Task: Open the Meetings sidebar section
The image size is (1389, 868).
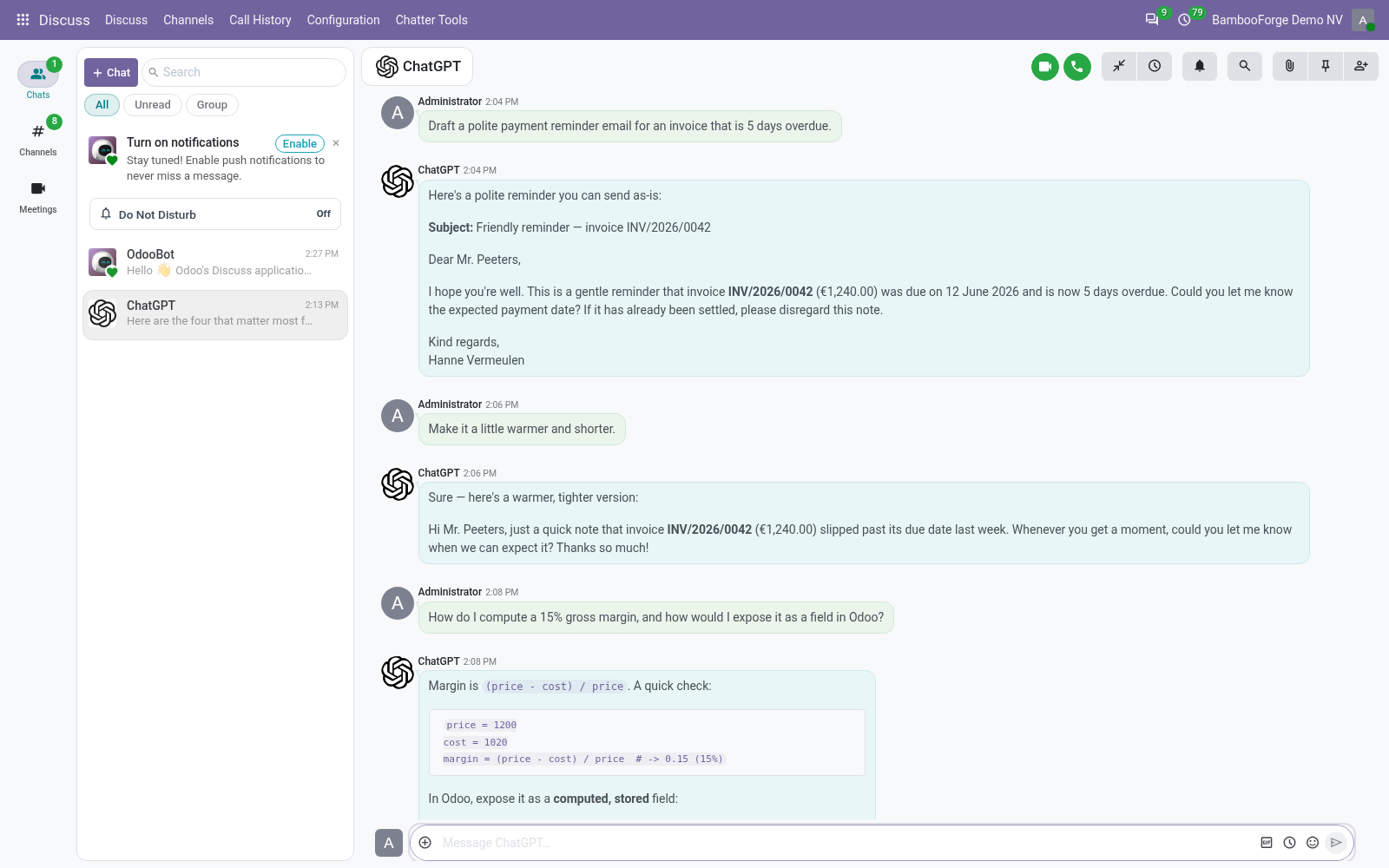Action: coord(38,197)
